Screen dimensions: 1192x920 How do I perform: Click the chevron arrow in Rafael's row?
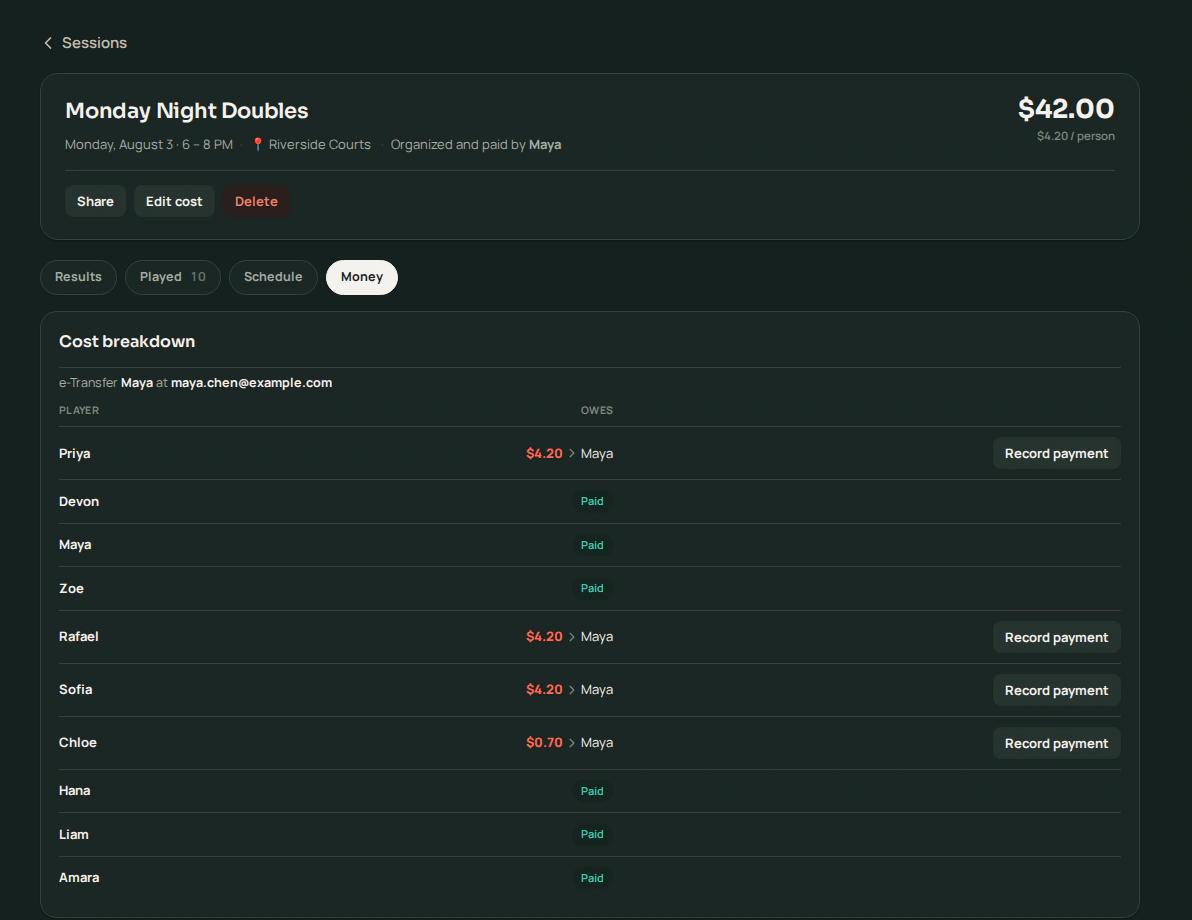pos(572,637)
